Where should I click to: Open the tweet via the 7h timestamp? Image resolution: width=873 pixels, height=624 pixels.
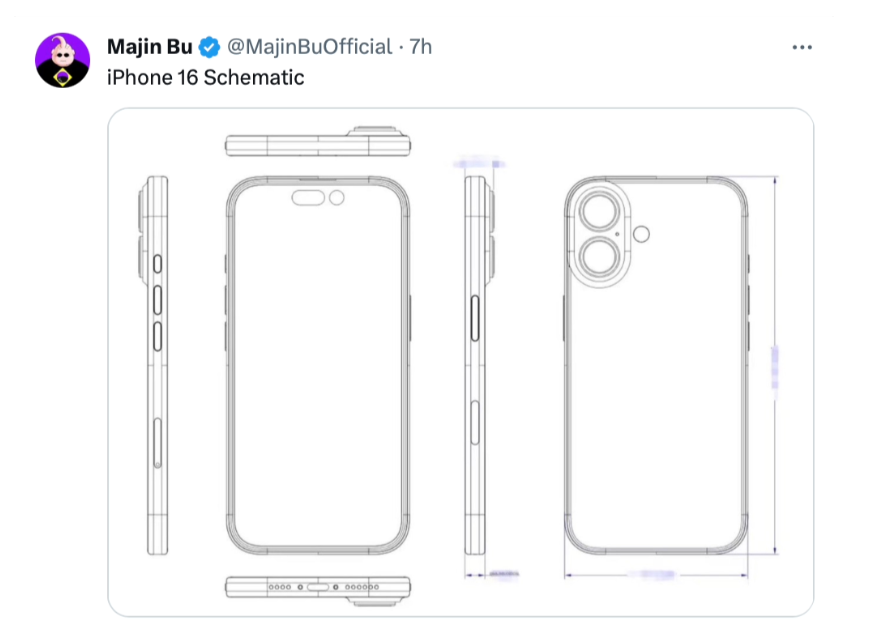coord(421,47)
